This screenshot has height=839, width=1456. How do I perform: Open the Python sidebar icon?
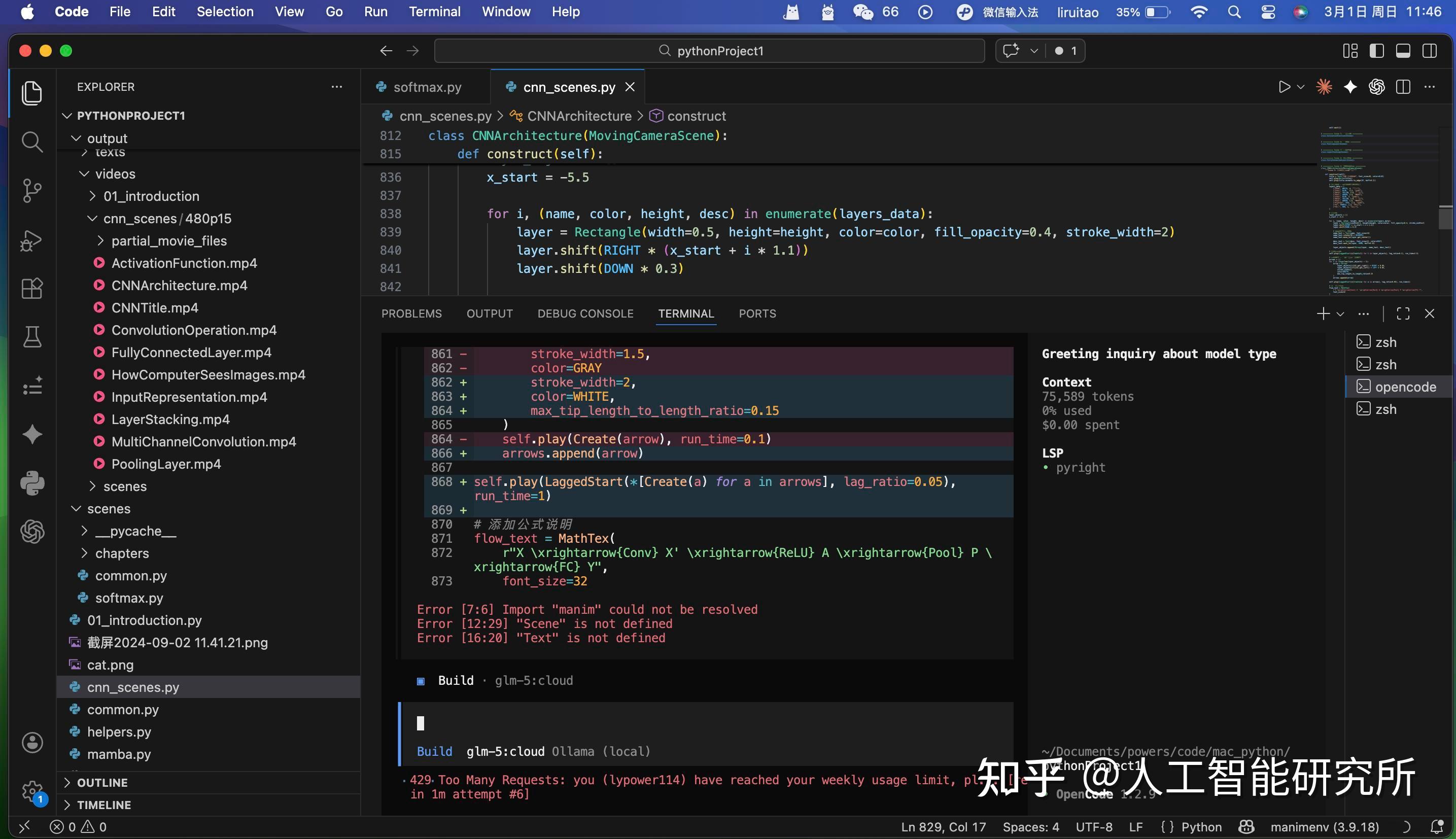31,483
